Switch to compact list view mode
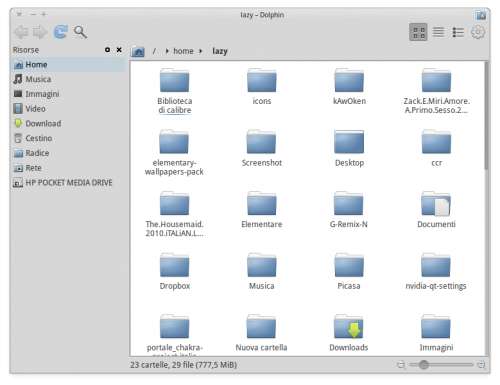Screen dimensions: 500x385 (438, 32)
